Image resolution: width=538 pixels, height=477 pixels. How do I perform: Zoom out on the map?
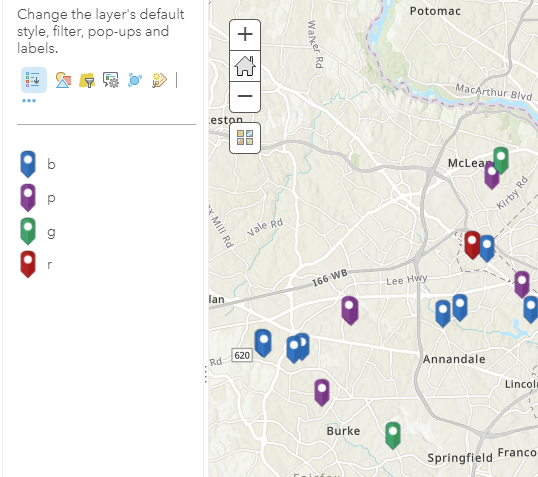pos(245,96)
